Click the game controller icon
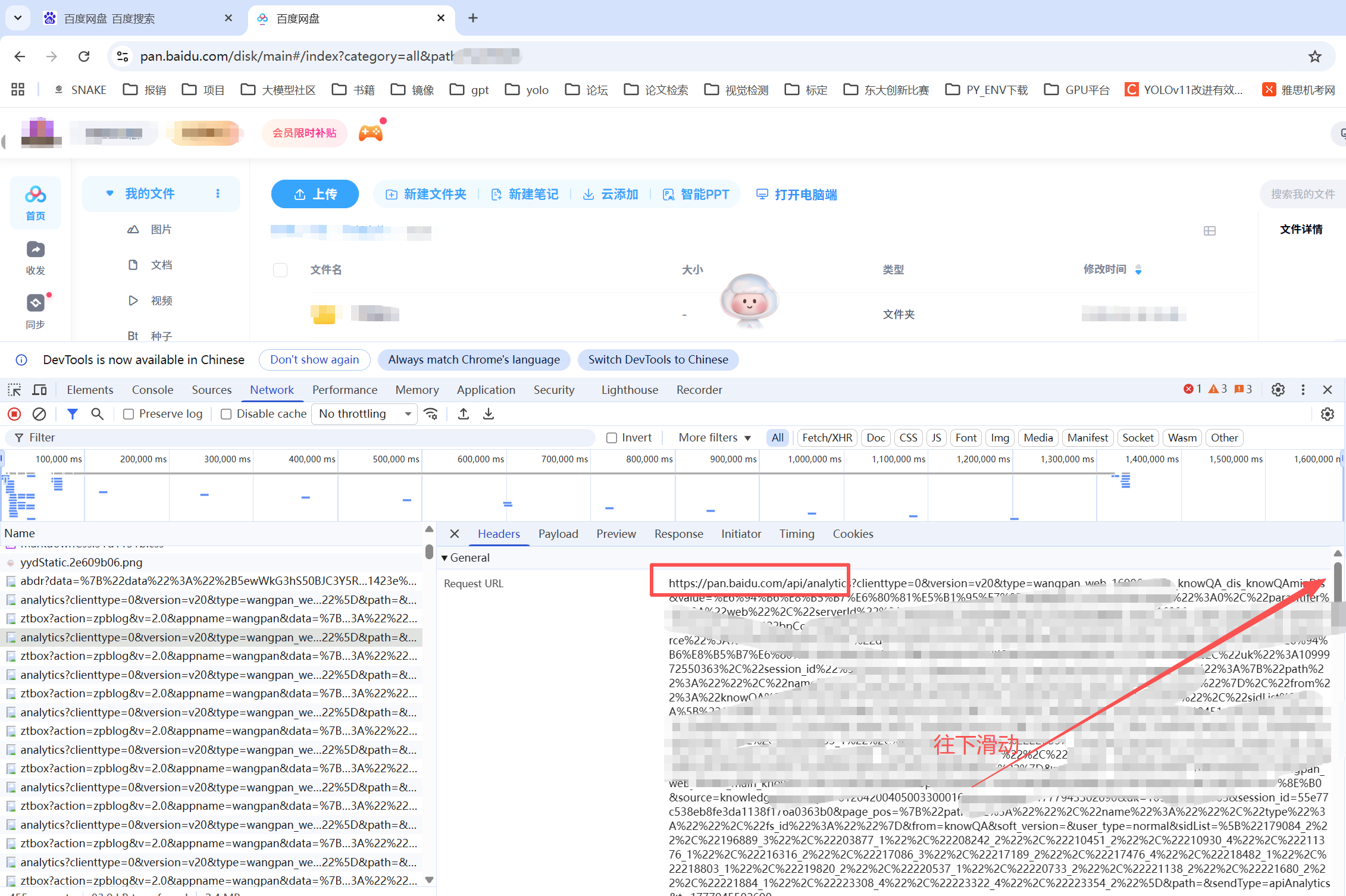1346x896 pixels. click(x=371, y=132)
